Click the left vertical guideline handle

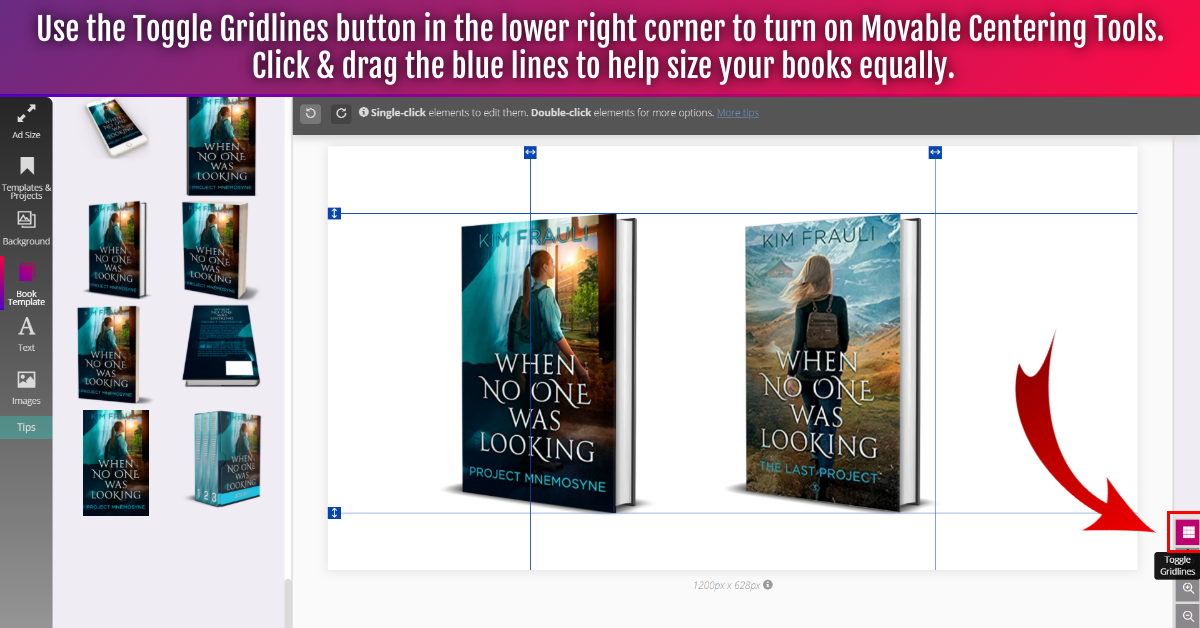point(530,152)
